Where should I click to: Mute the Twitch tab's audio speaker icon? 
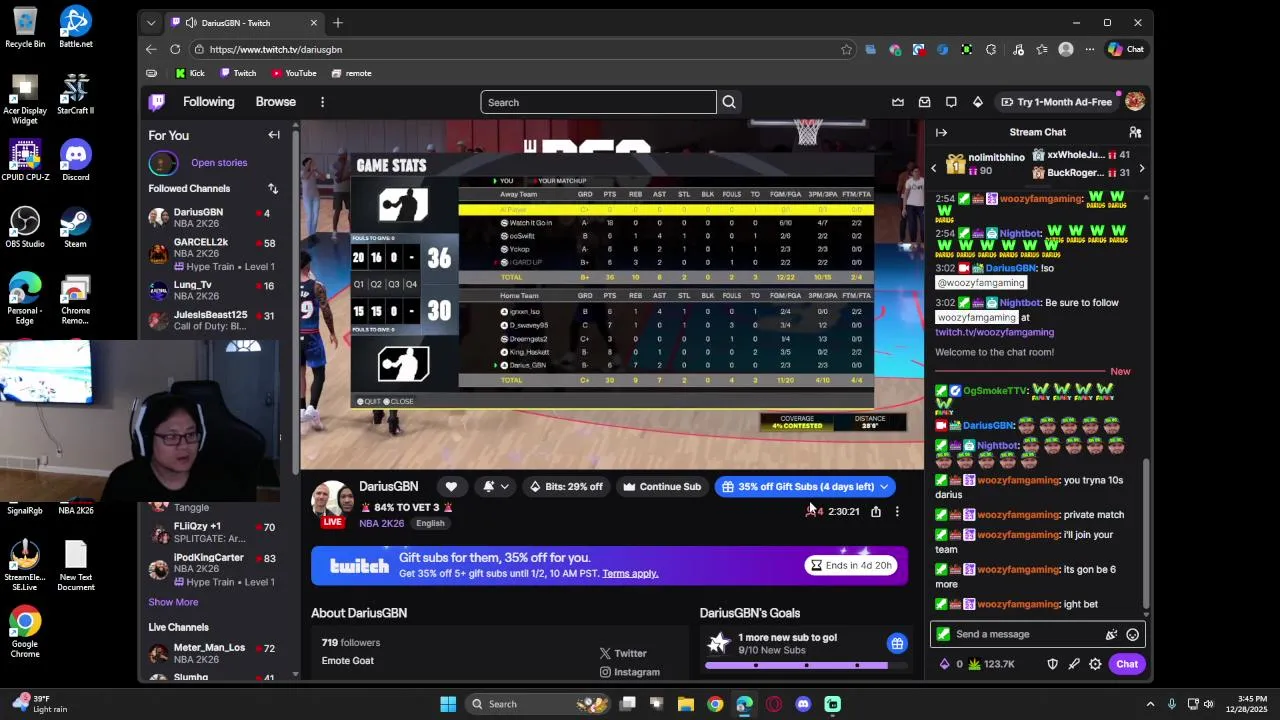pos(190,22)
